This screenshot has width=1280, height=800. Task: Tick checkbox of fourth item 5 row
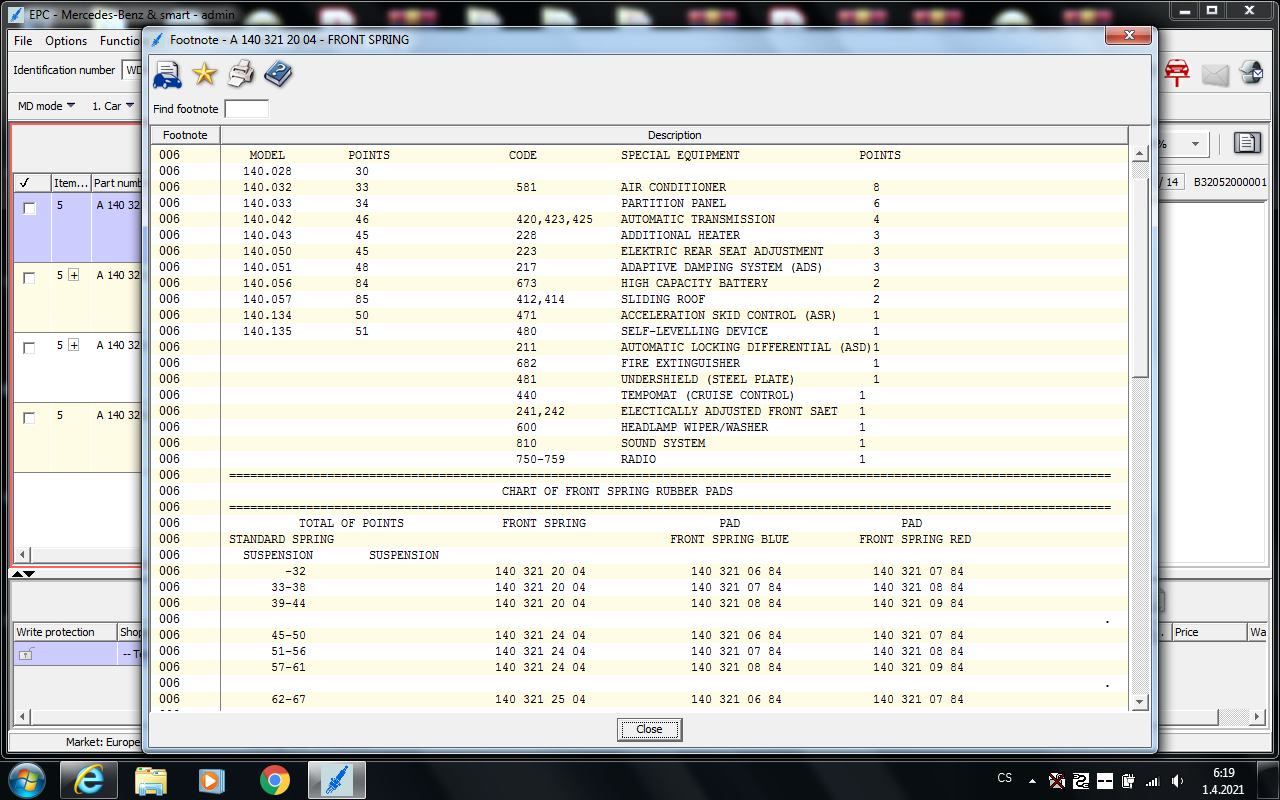pyautogui.click(x=30, y=418)
